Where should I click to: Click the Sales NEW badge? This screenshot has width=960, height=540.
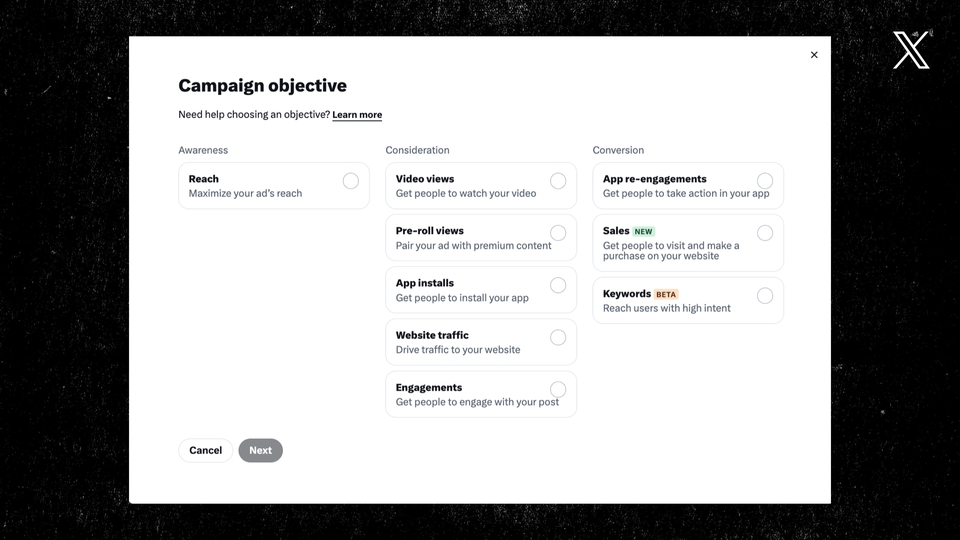(x=643, y=232)
